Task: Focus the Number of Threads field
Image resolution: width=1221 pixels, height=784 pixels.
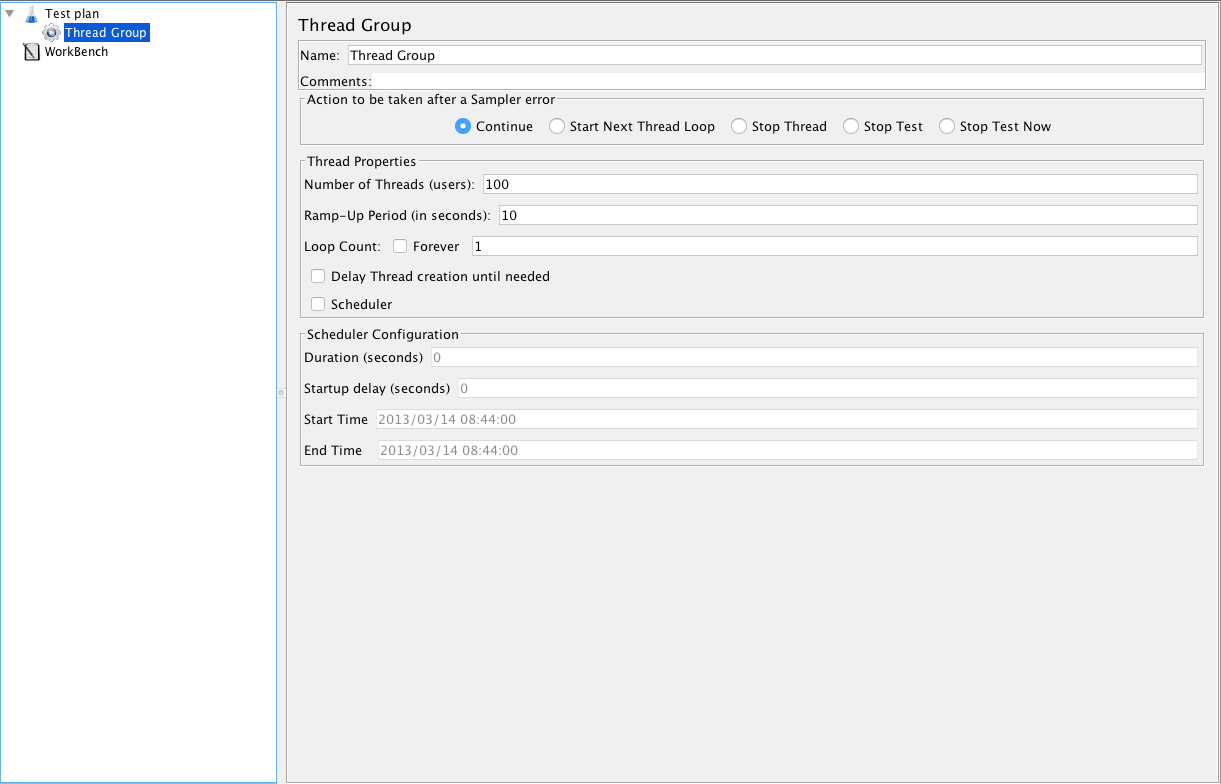Action: pyautogui.click(x=839, y=184)
